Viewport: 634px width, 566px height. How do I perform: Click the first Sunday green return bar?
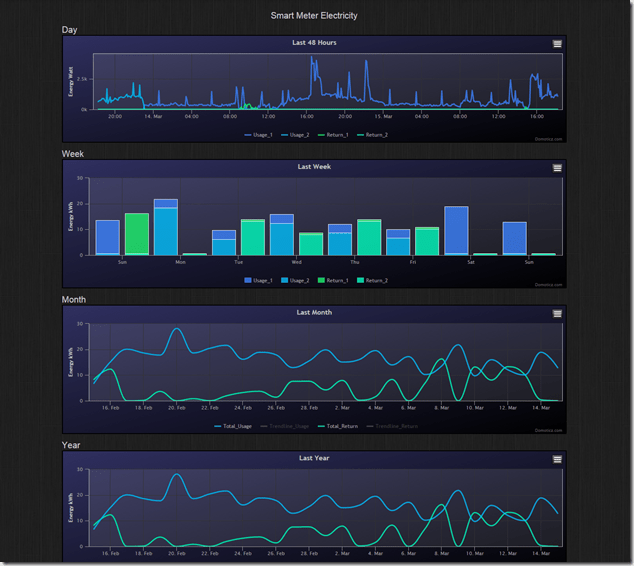[137, 234]
